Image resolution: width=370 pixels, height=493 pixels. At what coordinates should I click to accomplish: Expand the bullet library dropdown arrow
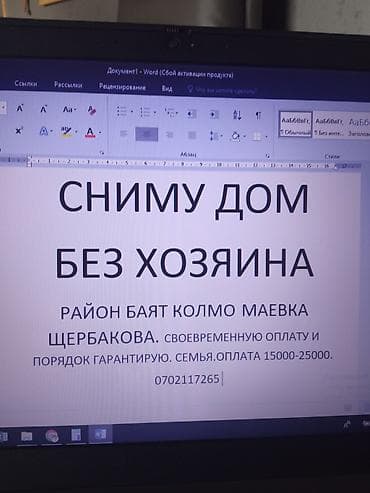[131, 112]
